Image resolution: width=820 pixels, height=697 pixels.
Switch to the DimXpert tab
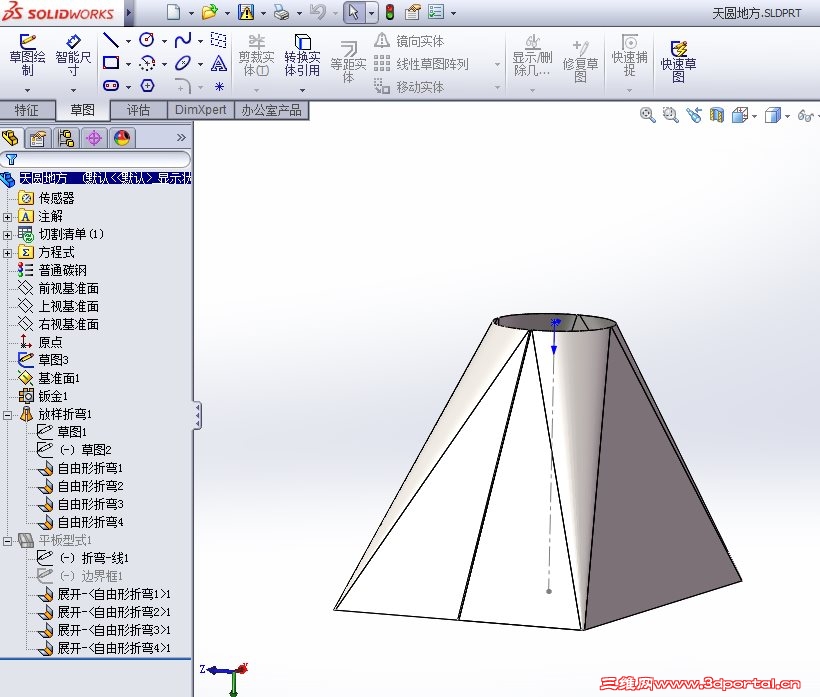pyautogui.click(x=200, y=110)
